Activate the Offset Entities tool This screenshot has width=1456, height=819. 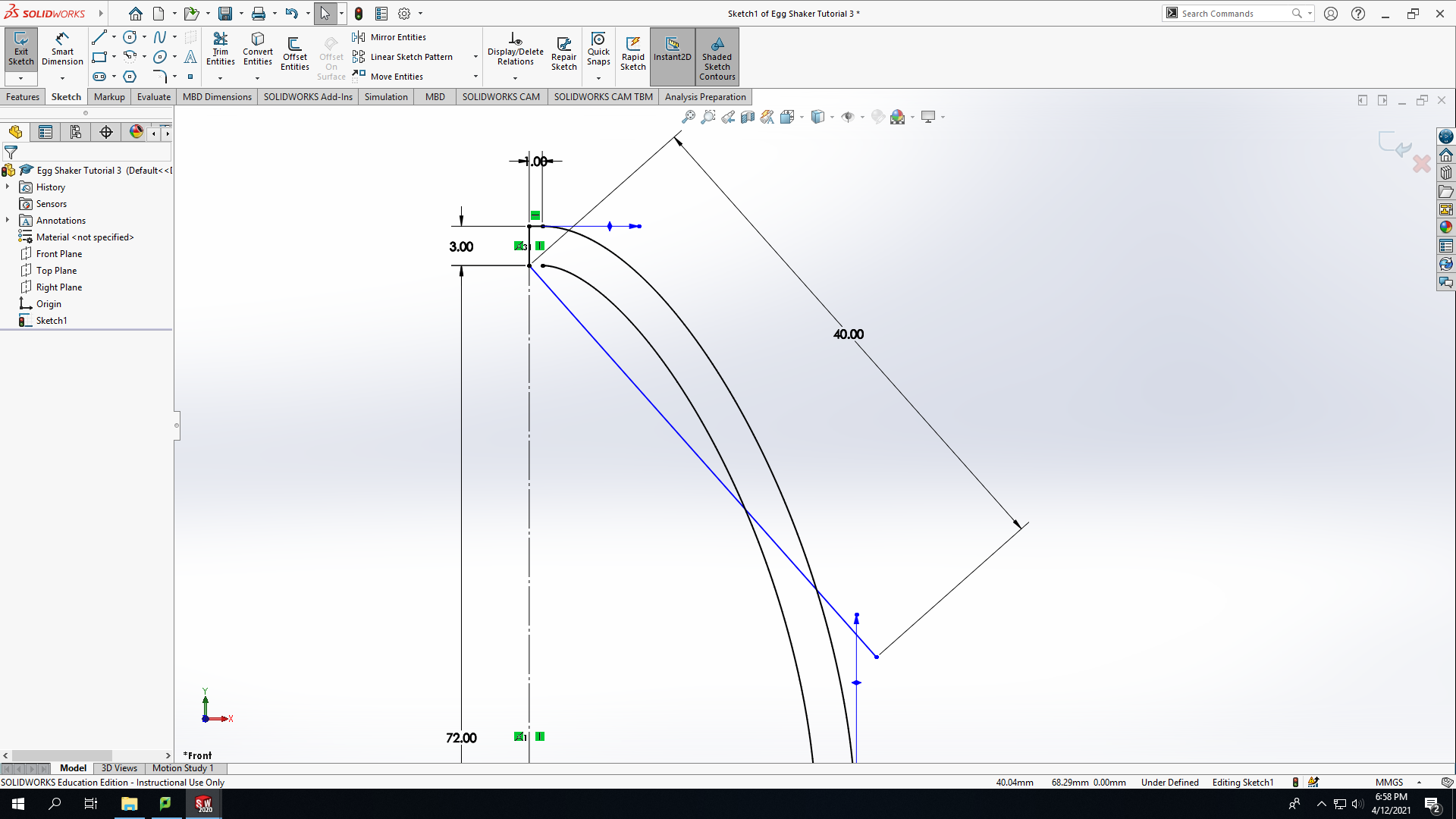coord(294,53)
